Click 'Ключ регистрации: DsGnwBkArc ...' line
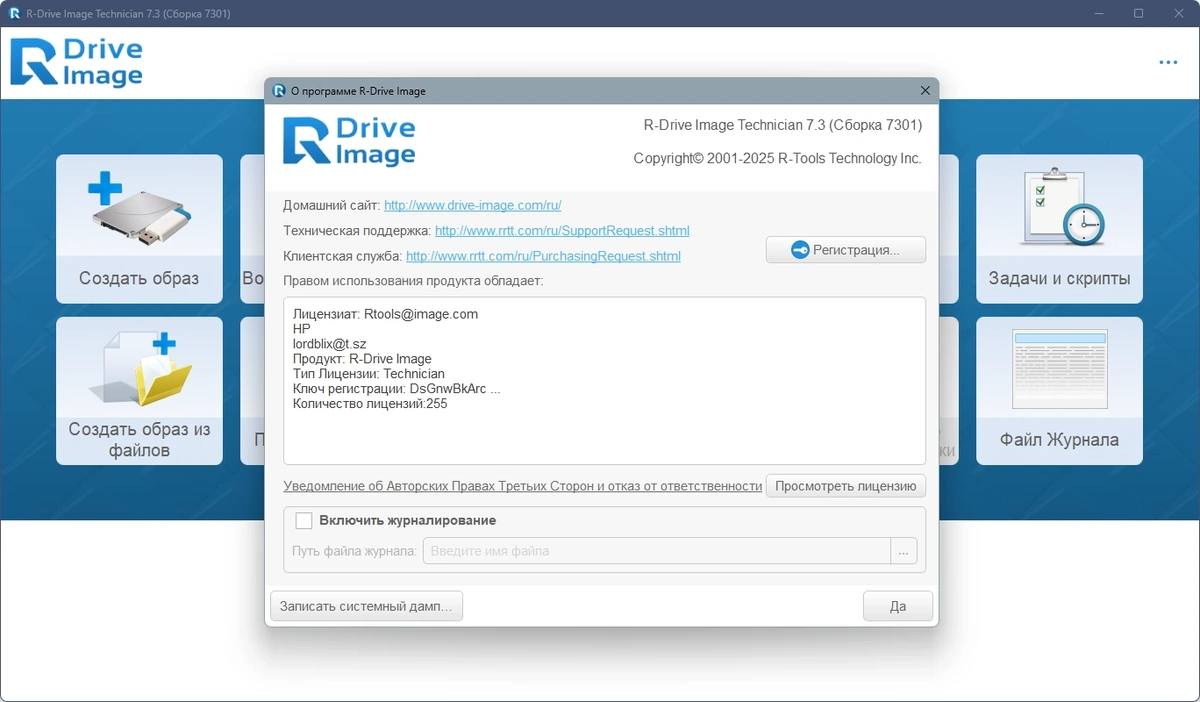The width and height of the screenshot is (1200, 702). pyautogui.click(x=397, y=389)
